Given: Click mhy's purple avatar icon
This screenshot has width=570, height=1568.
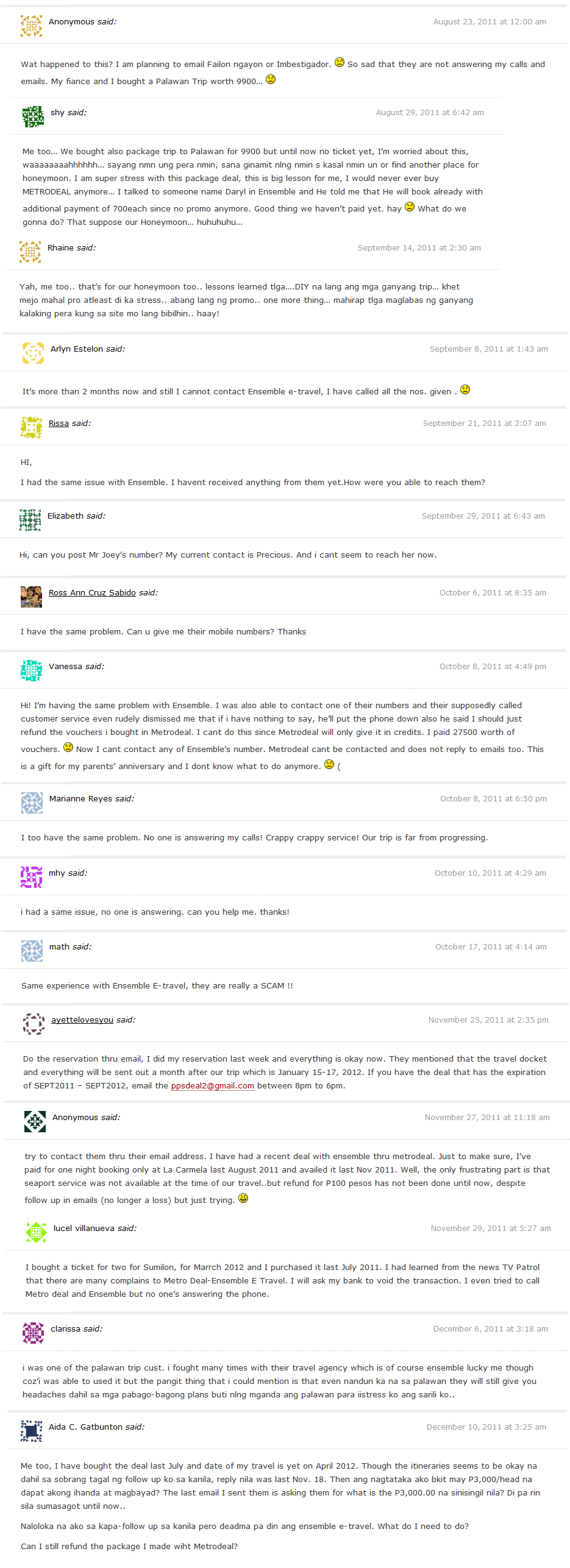Looking at the screenshot, I should [x=31, y=876].
